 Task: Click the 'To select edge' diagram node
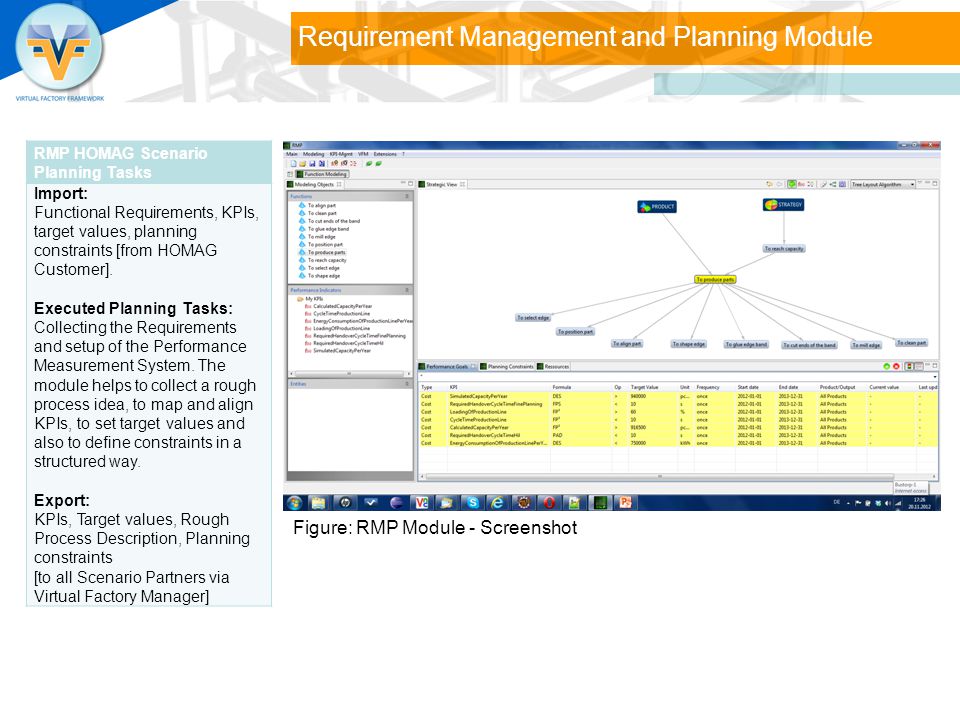pos(533,318)
